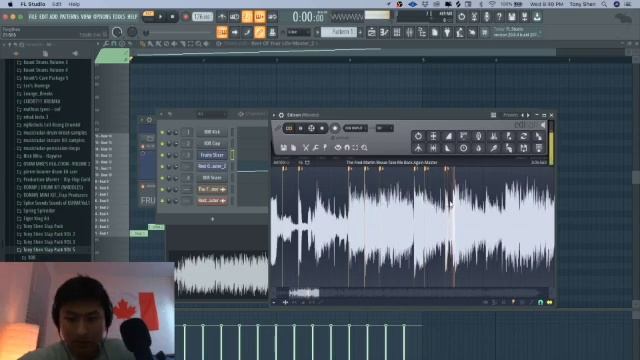
Task: Click the Edison fade-in ramp icon
Action: click(448, 136)
